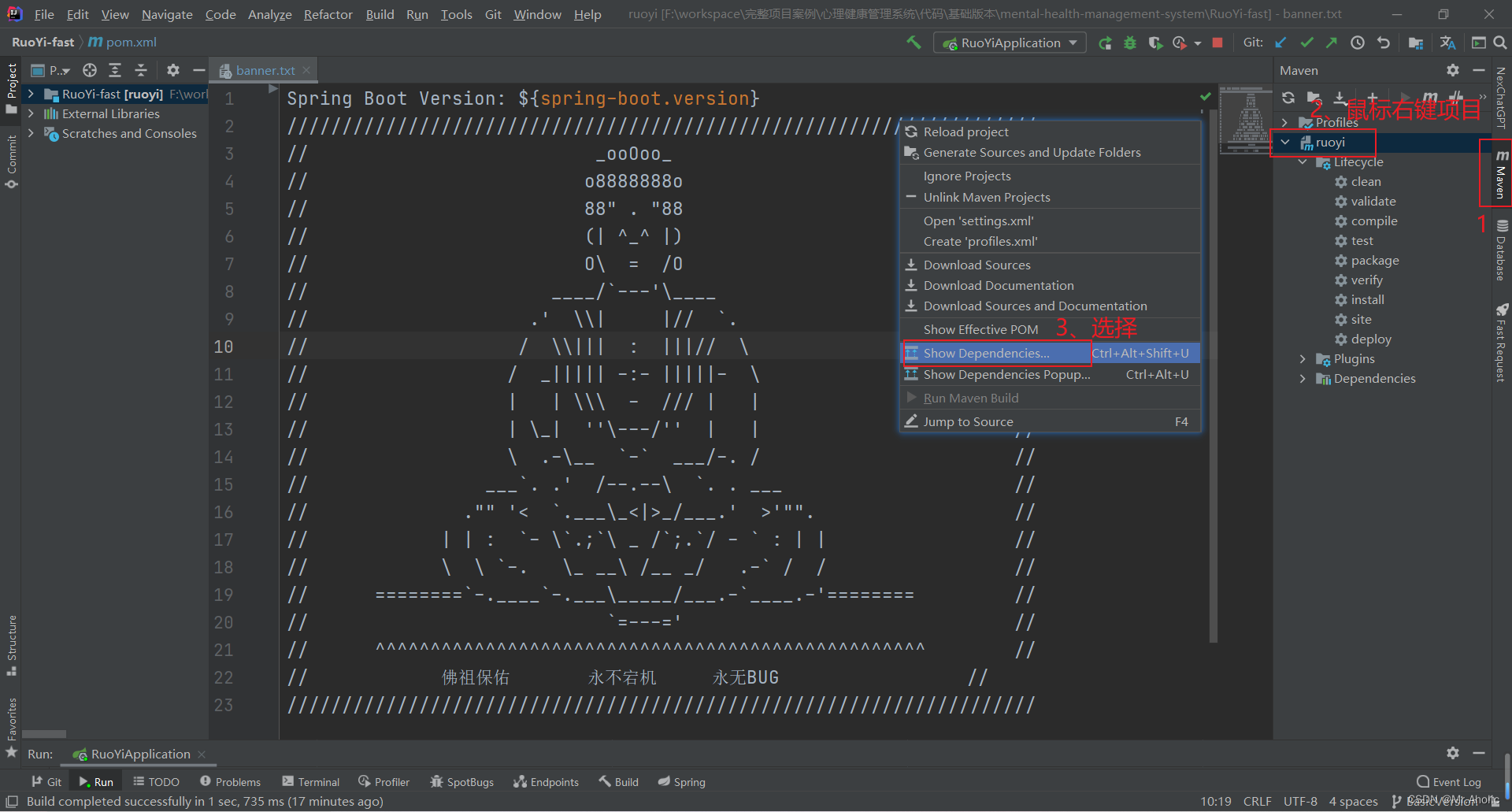Click Git update project blue arrow
Image resolution: width=1512 pixels, height=812 pixels.
[1281, 43]
